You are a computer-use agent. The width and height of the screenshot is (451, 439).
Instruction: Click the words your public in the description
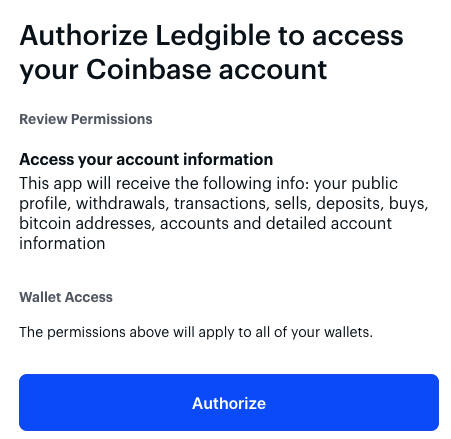click(356, 184)
